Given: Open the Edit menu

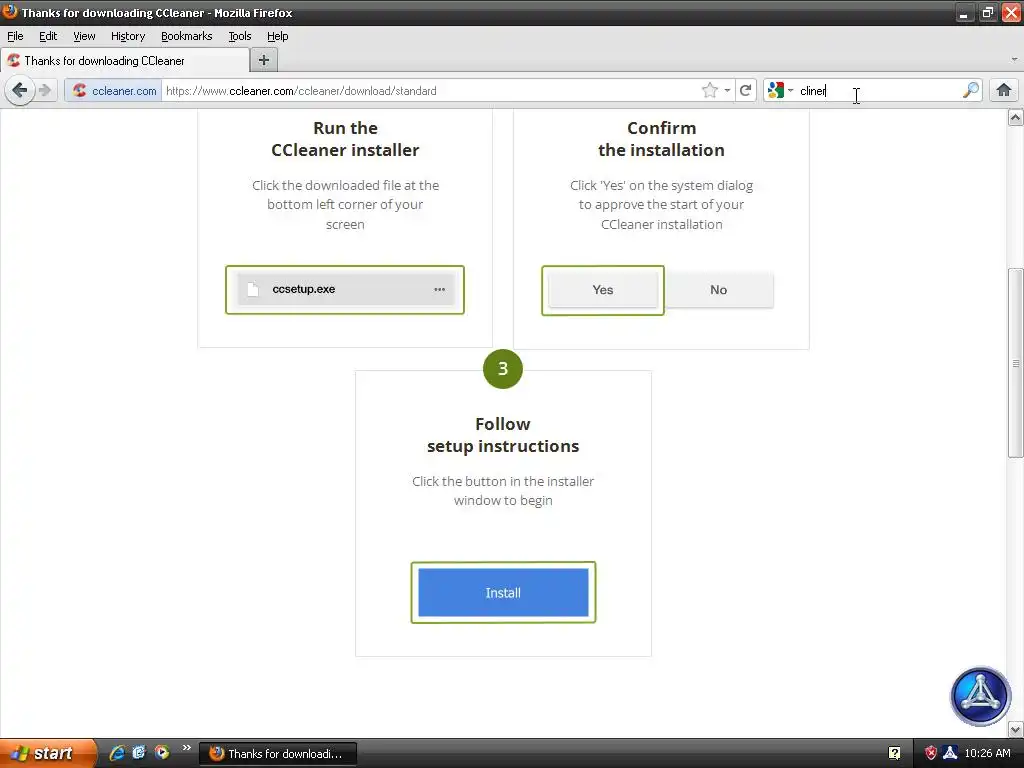Looking at the screenshot, I should 48,36.
